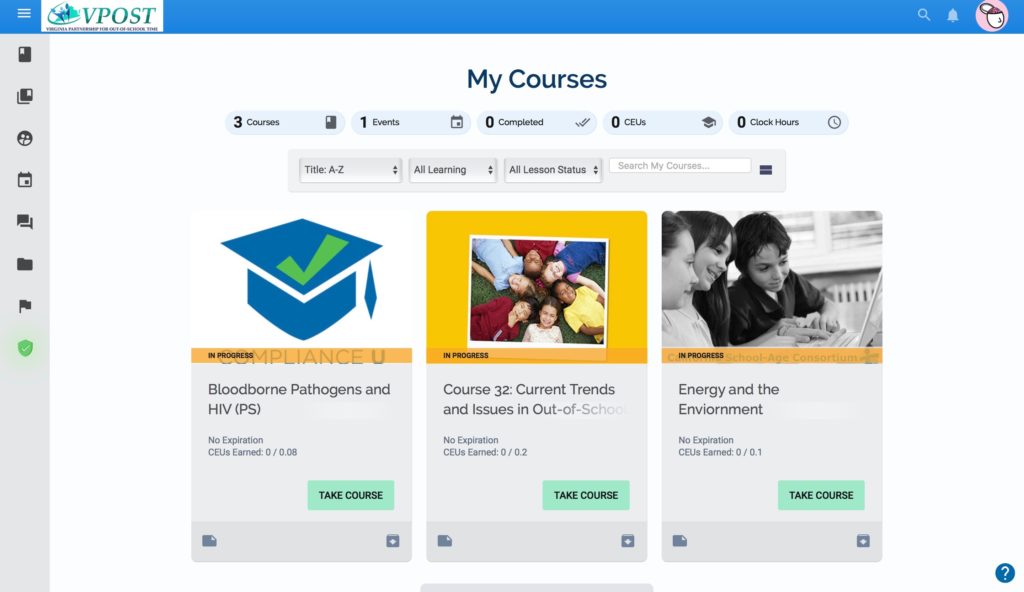Open the single book sidebar icon
Viewport: 1024px width, 592px height.
25,54
